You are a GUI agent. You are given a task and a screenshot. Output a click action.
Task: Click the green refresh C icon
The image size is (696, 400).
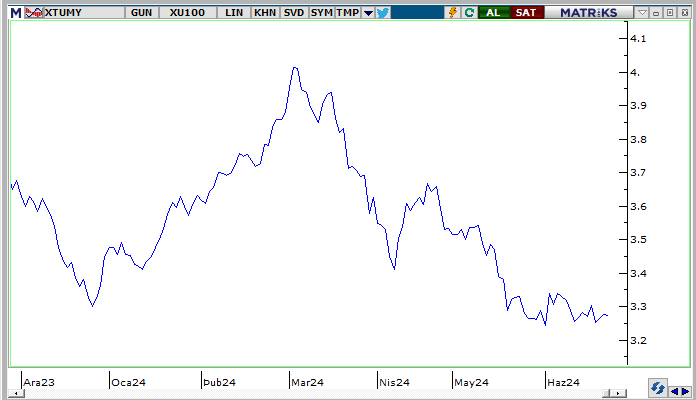[x=469, y=12]
